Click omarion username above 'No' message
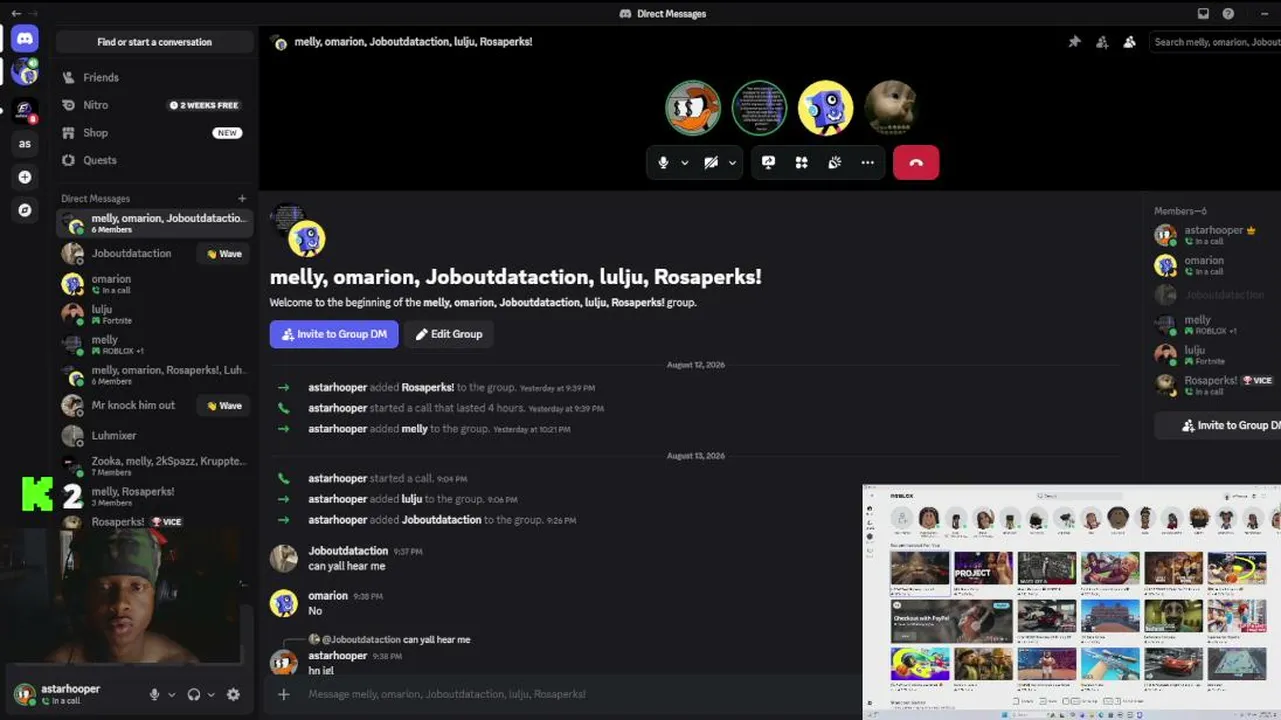Image resolution: width=1281 pixels, height=720 pixels. click(328, 596)
